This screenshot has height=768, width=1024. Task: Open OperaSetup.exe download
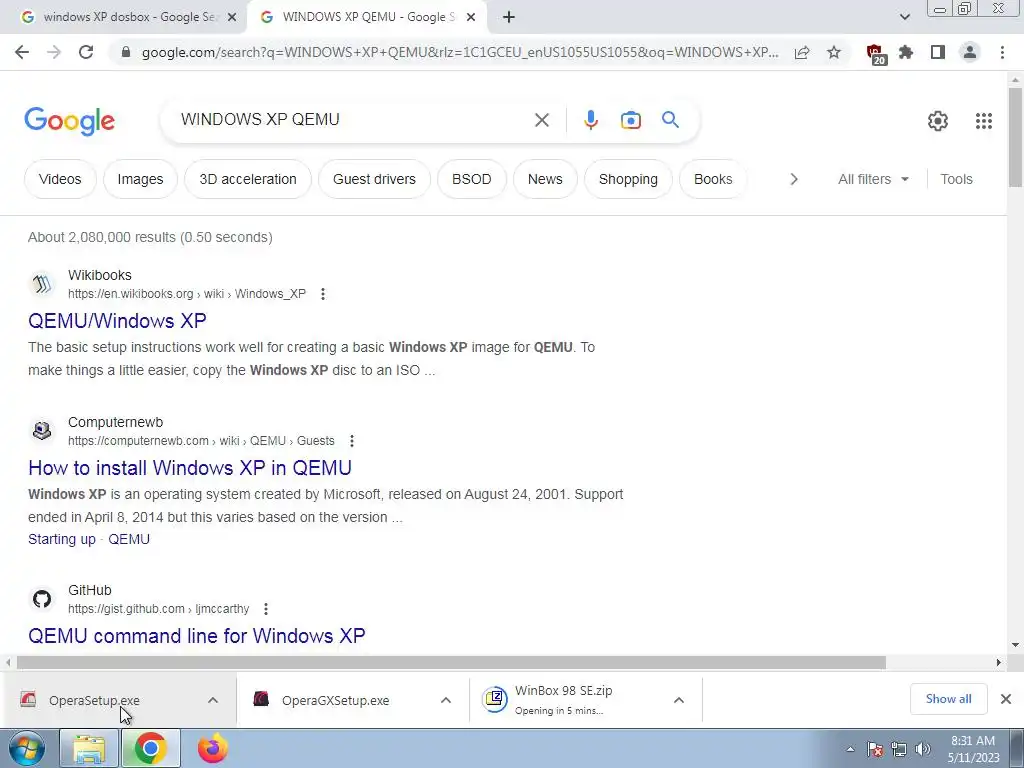tap(94, 700)
